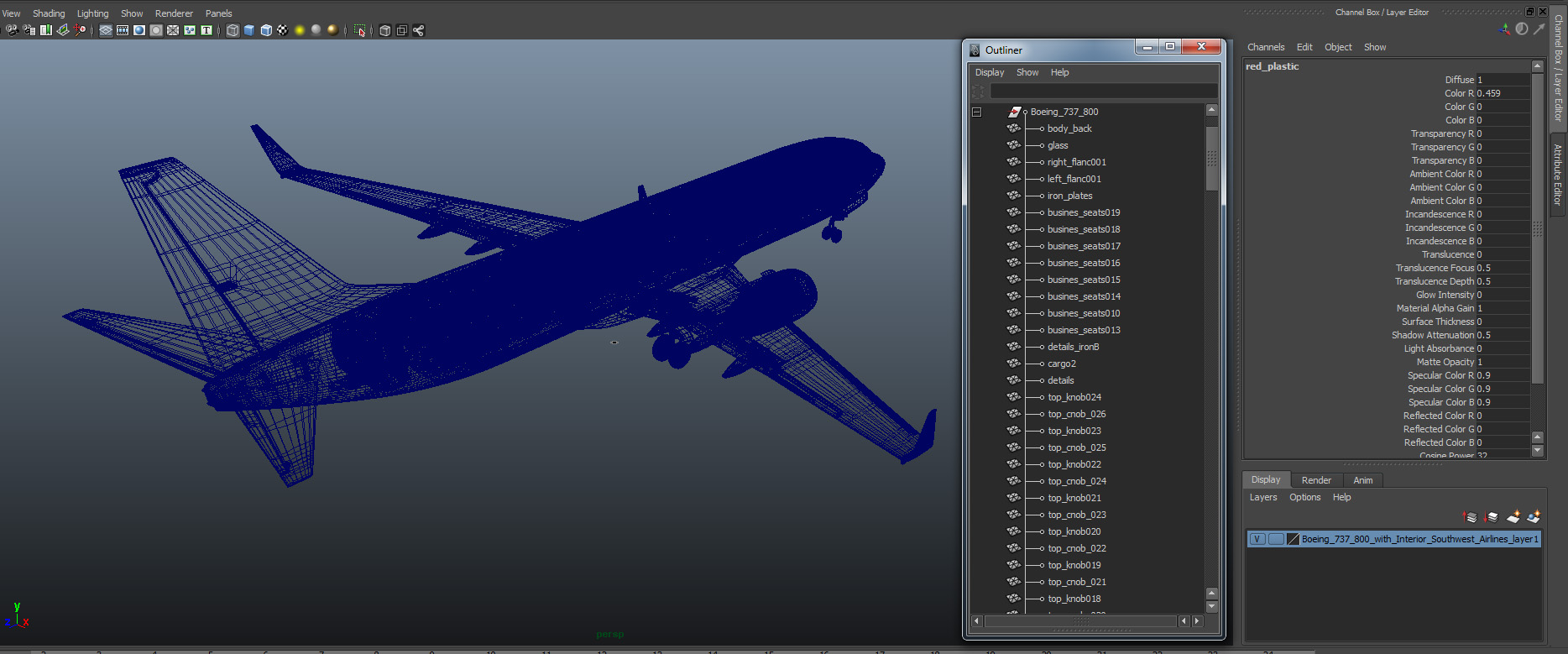Switch to the Anim layer tab
This screenshot has width=1568, height=654.
1363,480
